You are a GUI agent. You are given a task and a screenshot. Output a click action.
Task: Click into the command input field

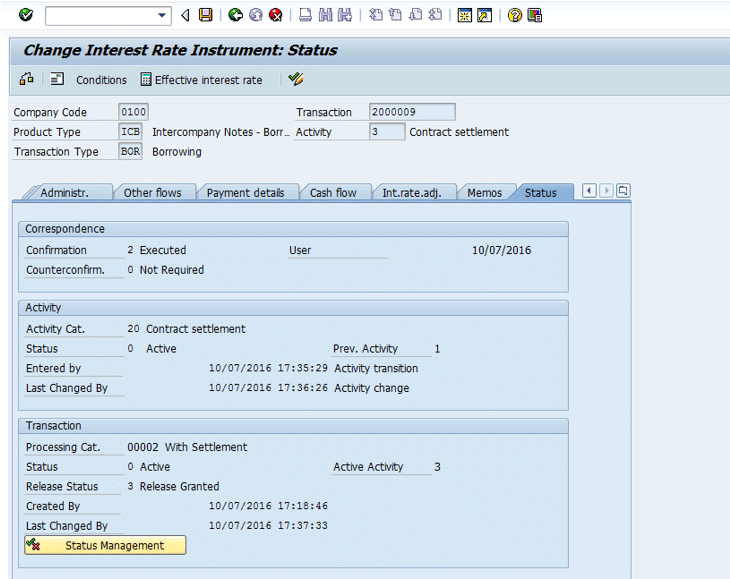100,16
